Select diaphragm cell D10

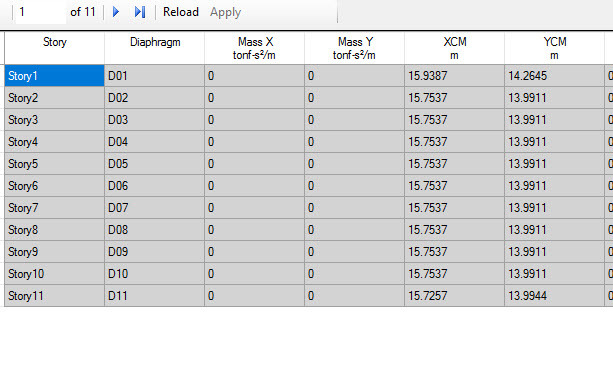(x=154, y=274)
